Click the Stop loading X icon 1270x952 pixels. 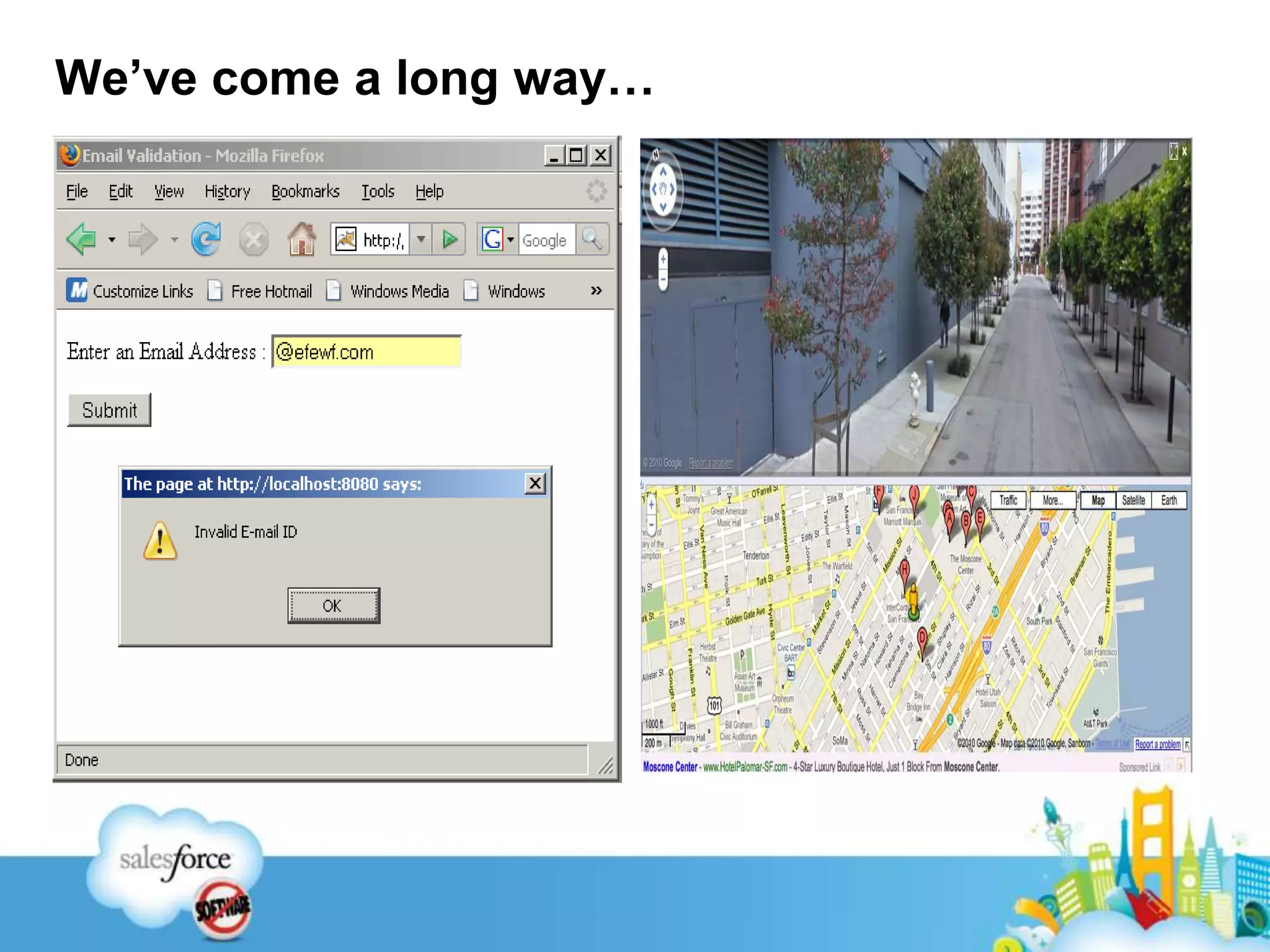(x=254, y=239)
